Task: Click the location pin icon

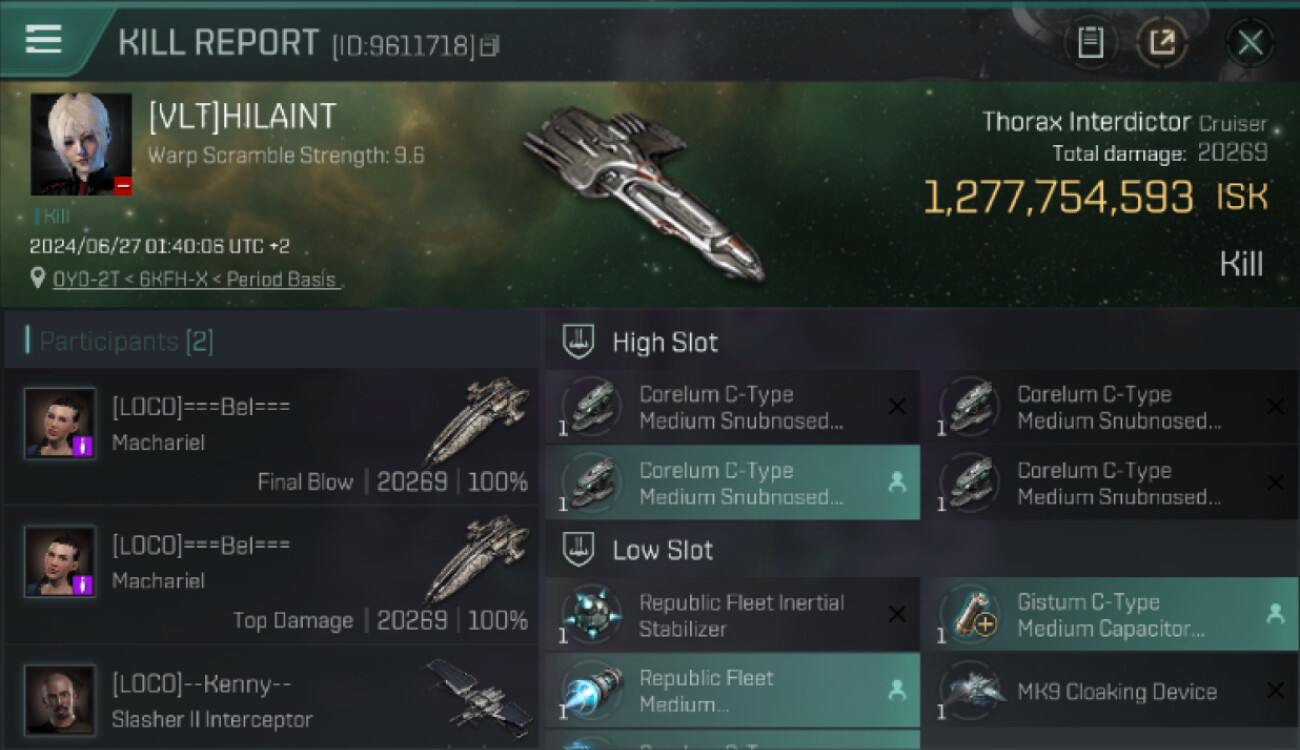Action: pyautogui.click(x=38, y=278)
